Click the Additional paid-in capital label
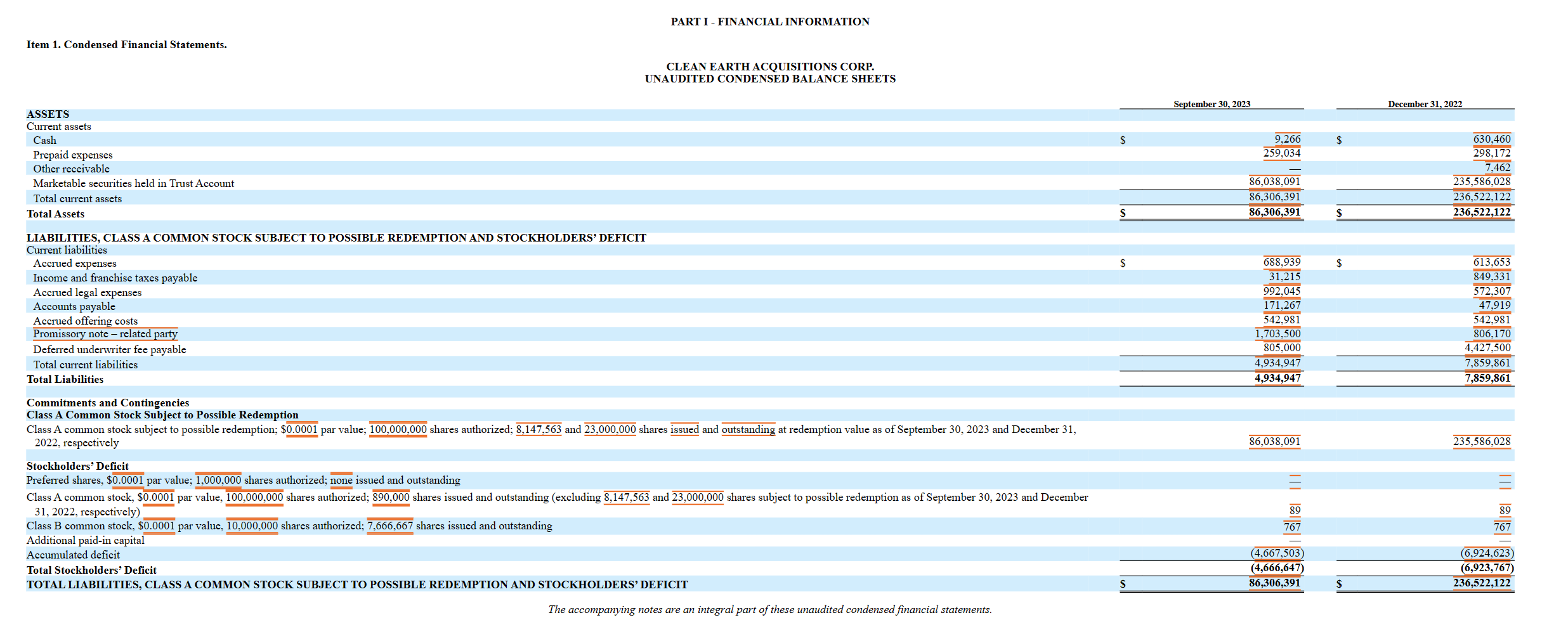 click(x=85, y=540)
